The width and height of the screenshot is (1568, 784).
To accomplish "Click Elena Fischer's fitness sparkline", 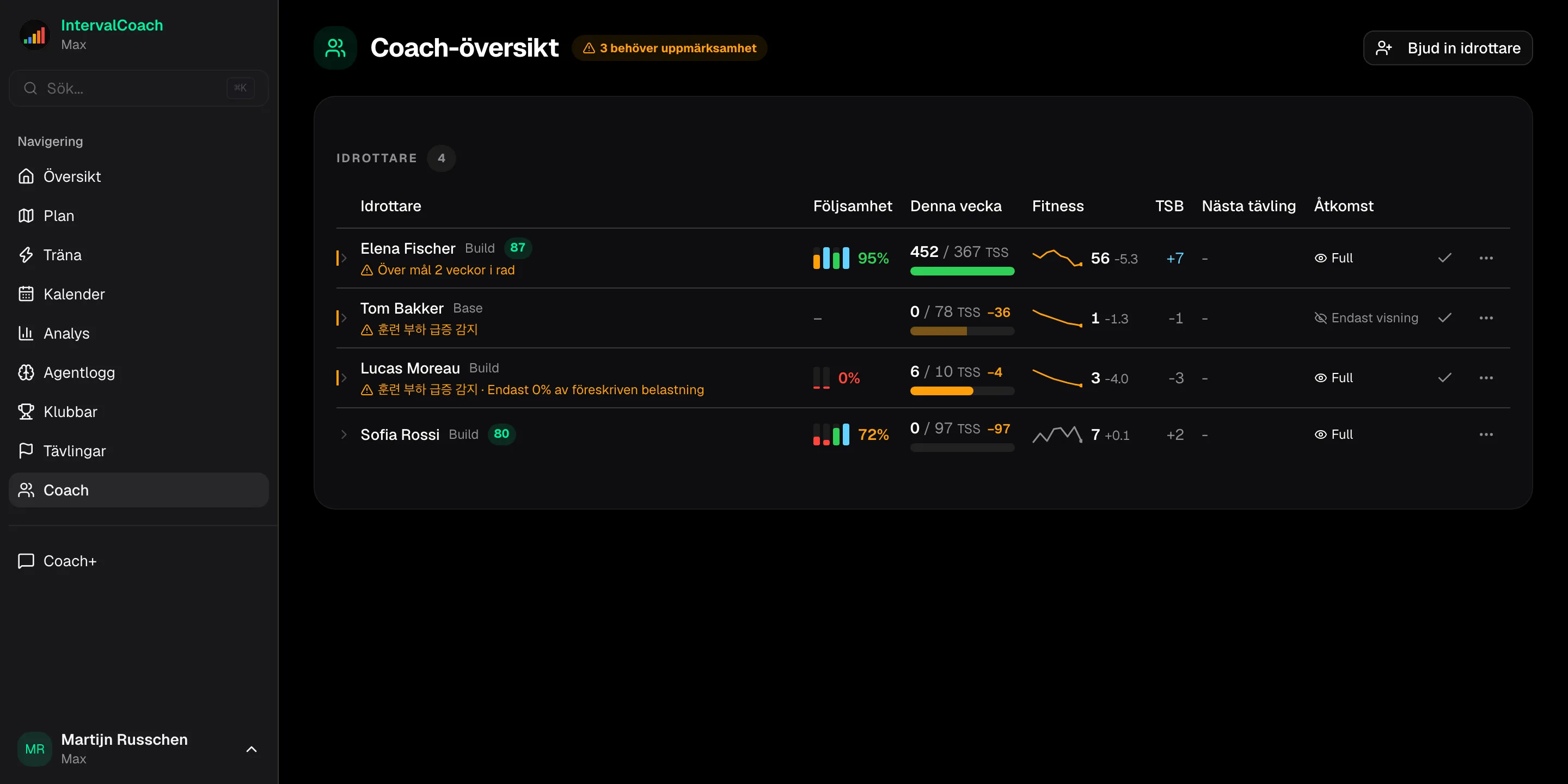I will click(1057, 258).
